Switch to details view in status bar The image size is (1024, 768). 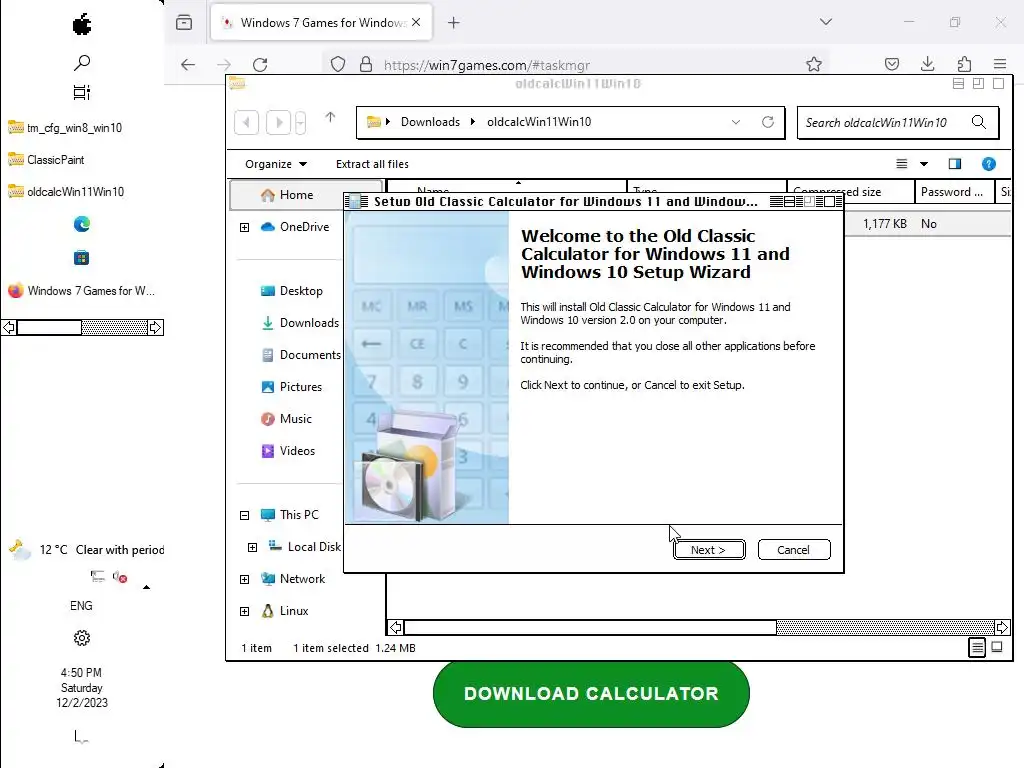(977, 647)
